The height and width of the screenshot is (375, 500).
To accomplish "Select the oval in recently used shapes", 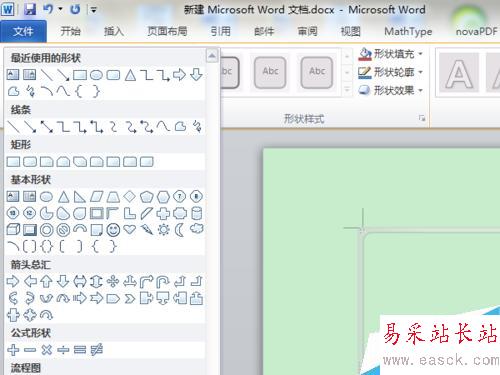I will point(96,75).
